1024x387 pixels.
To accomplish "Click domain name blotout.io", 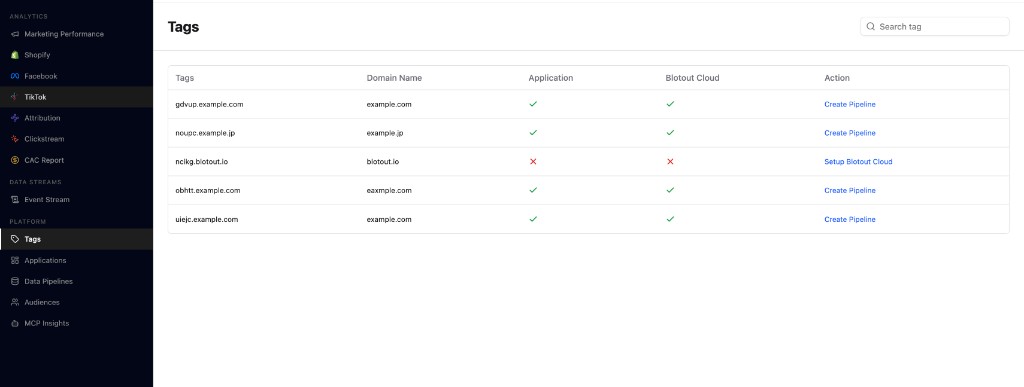I will (383, 162).
